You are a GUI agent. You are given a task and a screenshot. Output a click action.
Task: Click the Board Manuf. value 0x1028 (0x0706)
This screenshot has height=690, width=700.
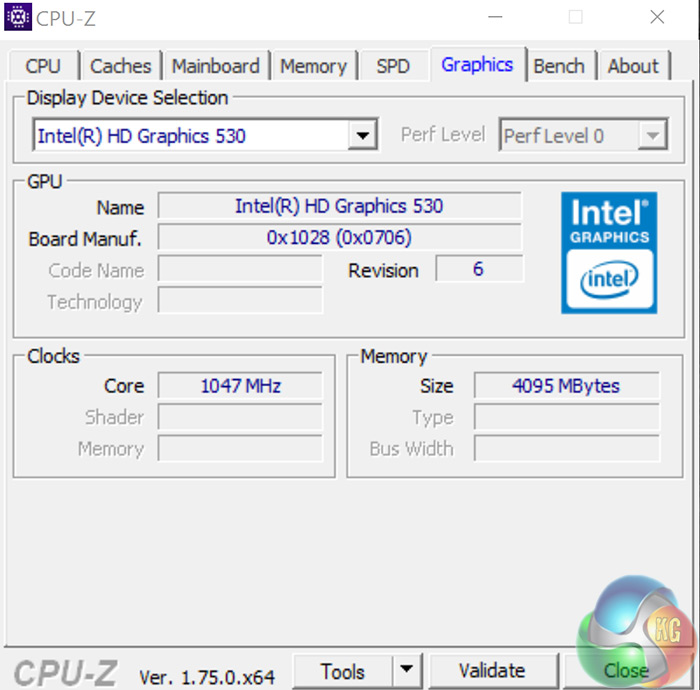339,237
